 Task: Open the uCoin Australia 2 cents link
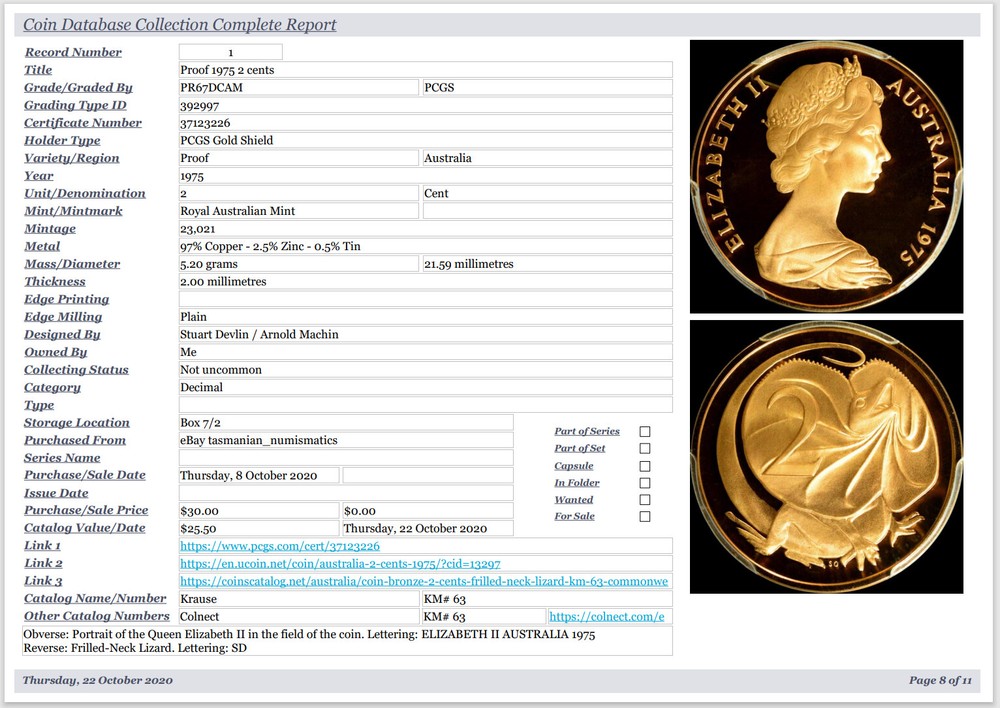point(337,564)
